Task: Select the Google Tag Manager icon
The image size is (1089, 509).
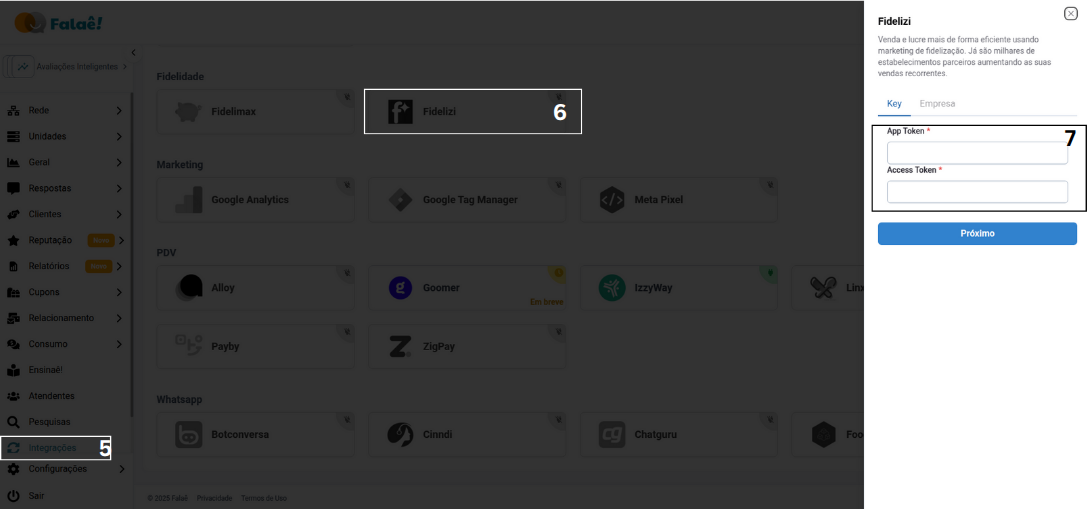Action: pyautogui.click(x=400, y=200)
